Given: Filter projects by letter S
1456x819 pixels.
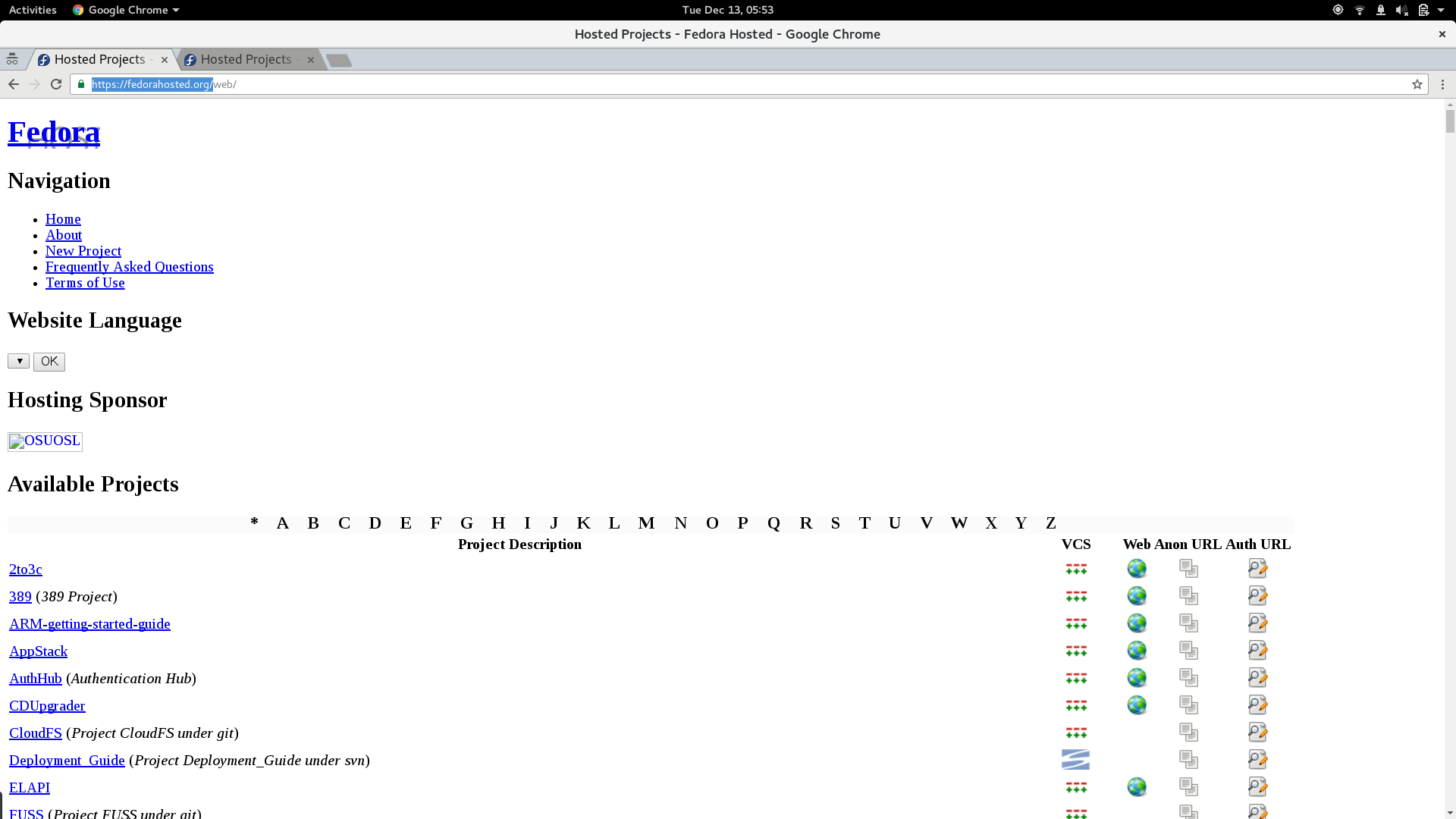Looking at the screenshot, I should (x=835, y=523).
